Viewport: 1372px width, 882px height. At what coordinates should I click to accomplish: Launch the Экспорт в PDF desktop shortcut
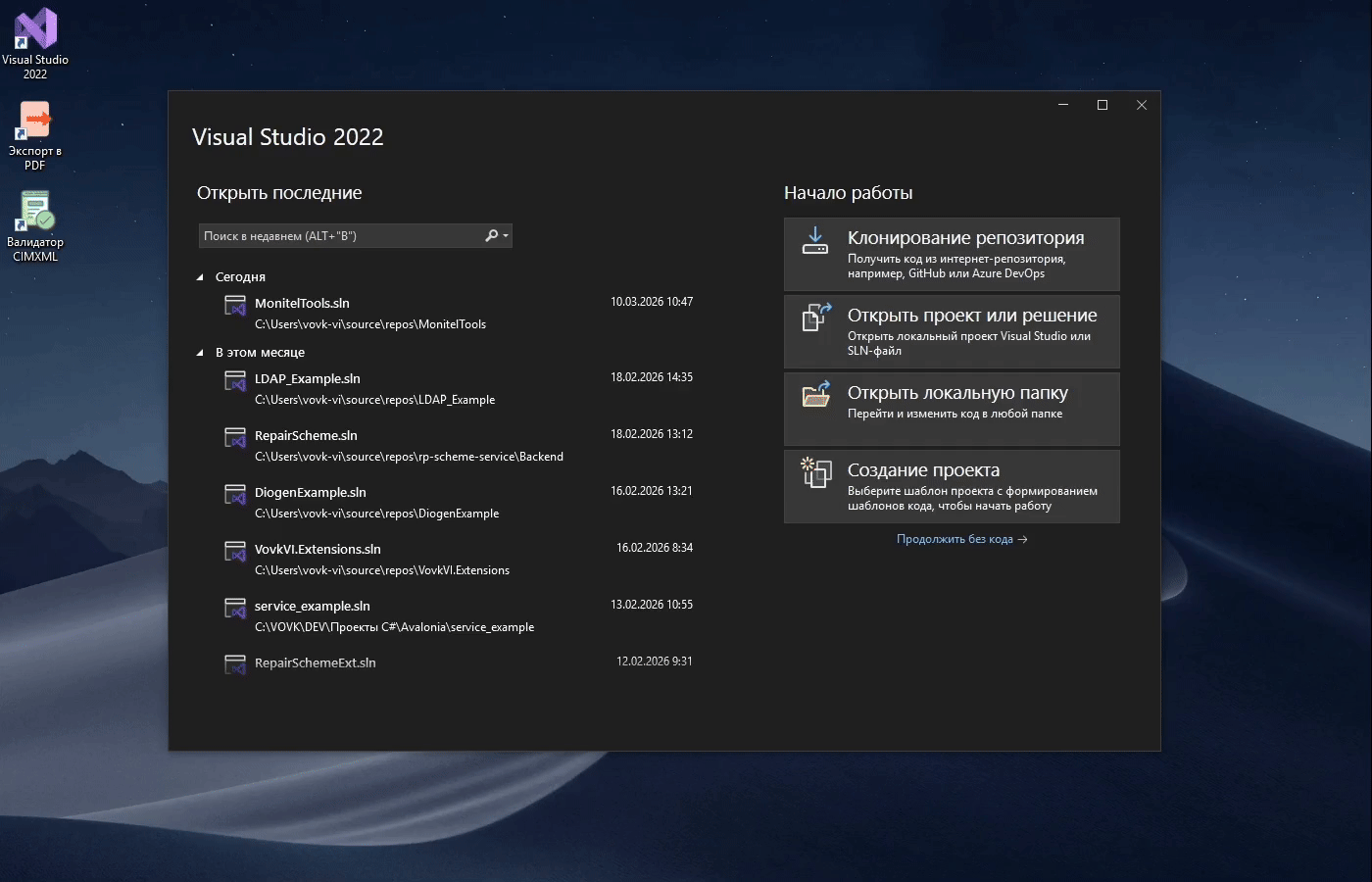point(35,135)
